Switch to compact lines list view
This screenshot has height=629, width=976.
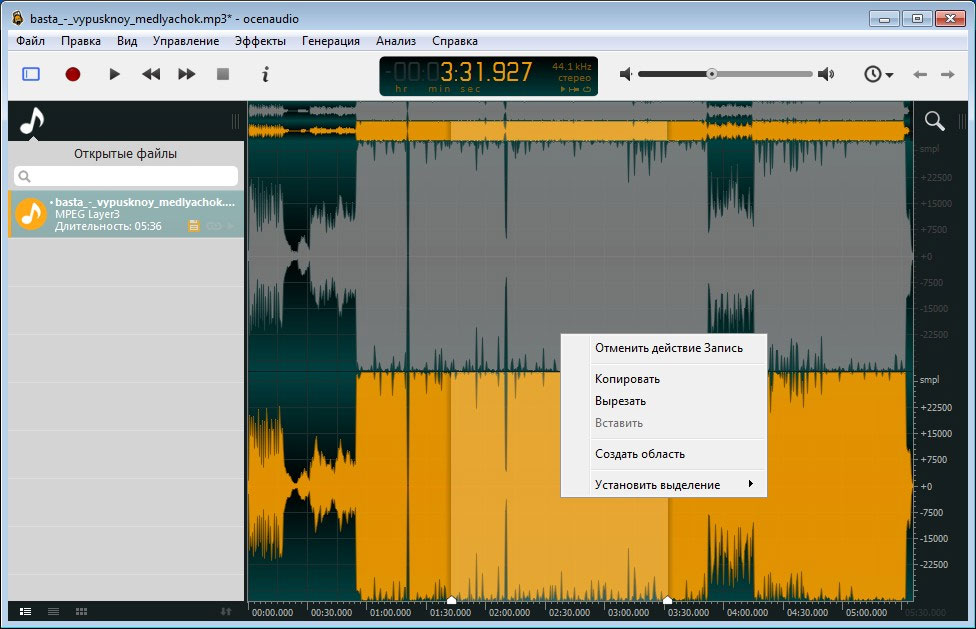pyautogui.click(x=54, y=612)
